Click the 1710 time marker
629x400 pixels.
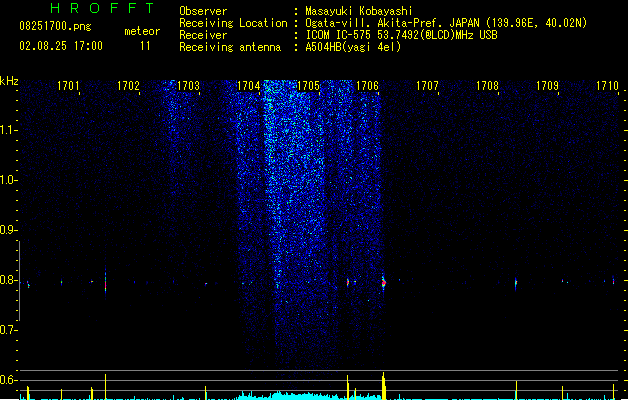(607, 86)
